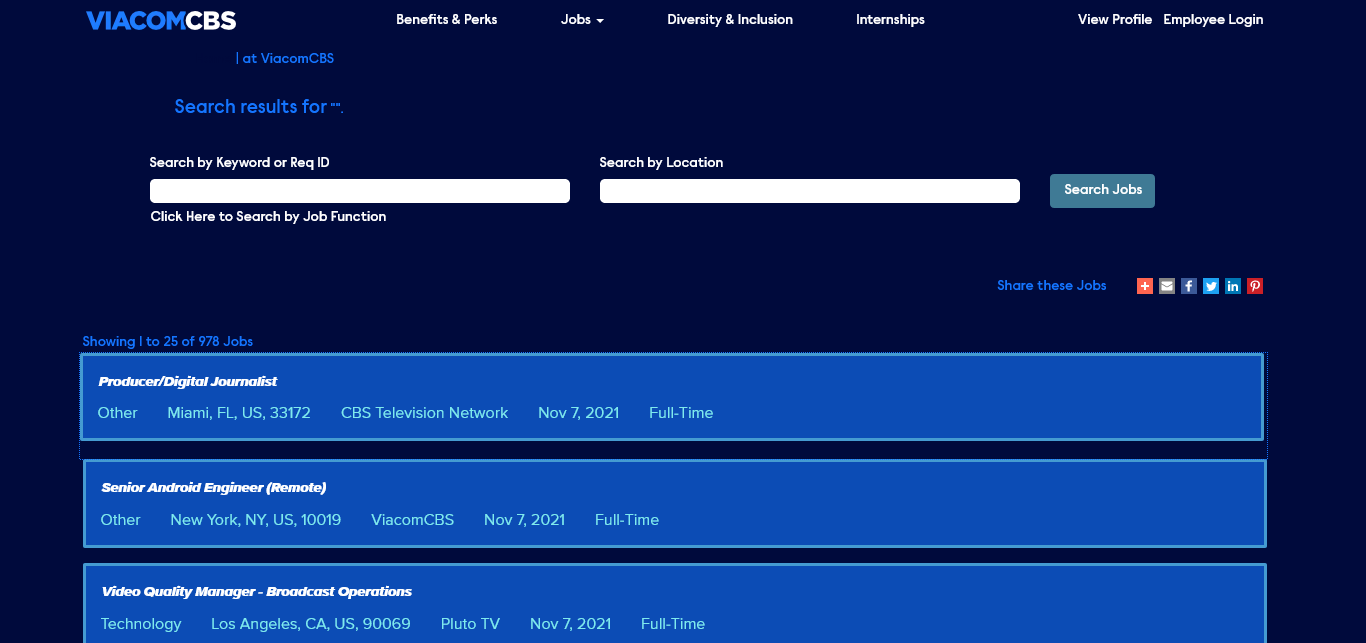
Task: Expand the Jobs dropdown menu
Action: click(582, 20)
